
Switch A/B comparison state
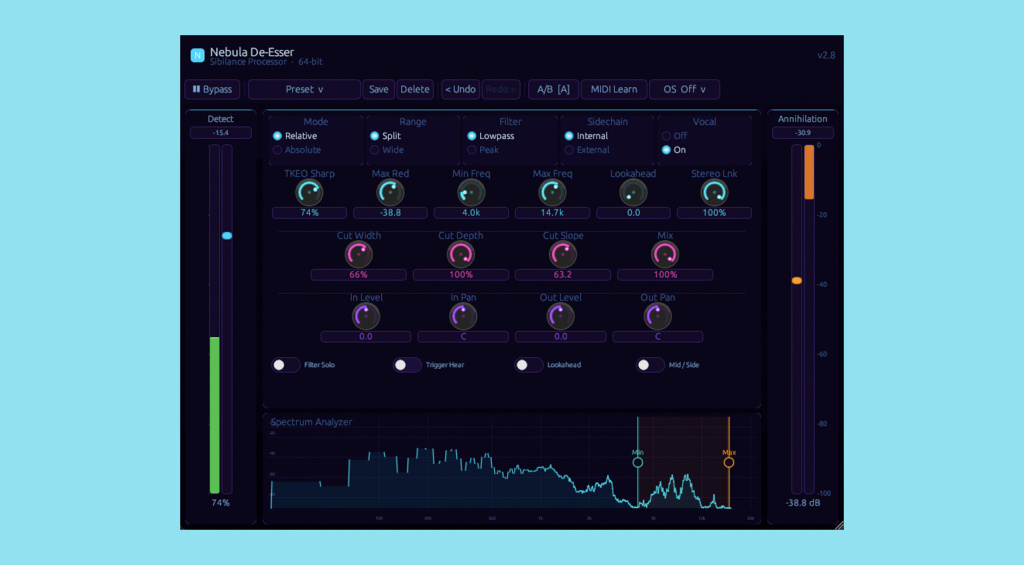coord(553,89)
